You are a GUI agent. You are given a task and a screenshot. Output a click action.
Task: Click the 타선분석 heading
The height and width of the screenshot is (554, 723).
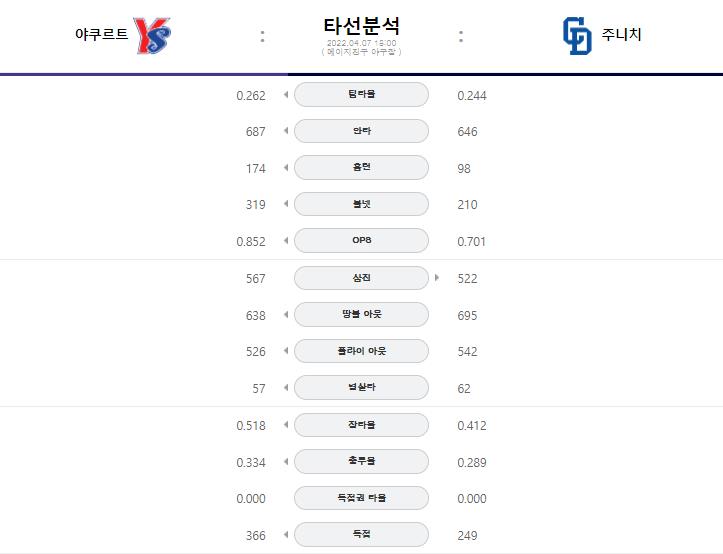pos(362,26)
